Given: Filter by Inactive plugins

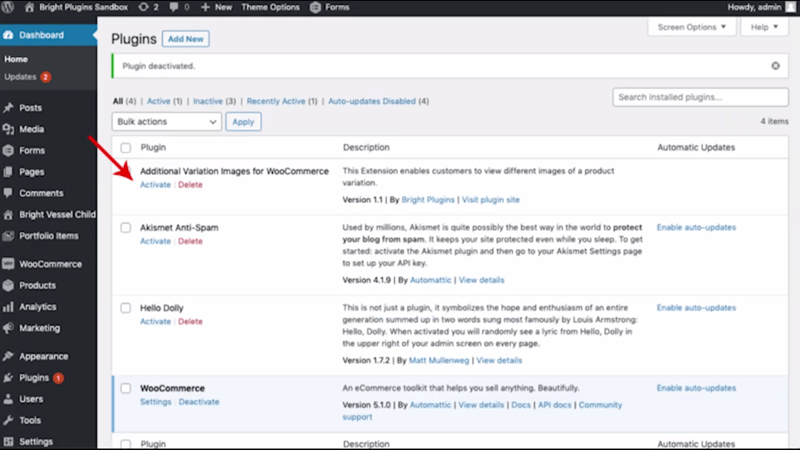Looking at the screenshot, I should click(x=208, y=101).
